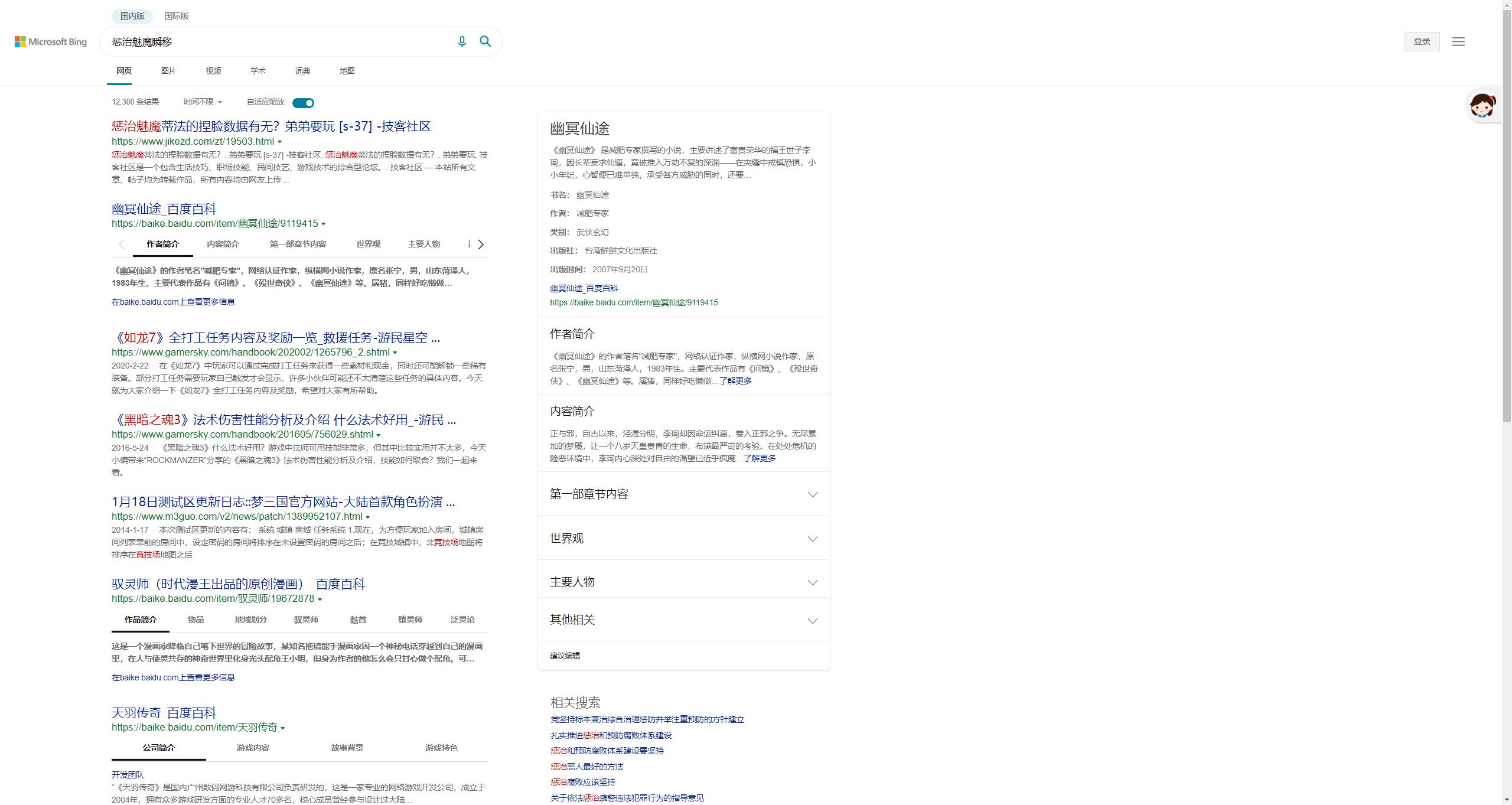The width and height of the screenshot is (1512, 805).
Task: Open 《黑暗之魂3》法术伤害 result title
Action: 283,419
